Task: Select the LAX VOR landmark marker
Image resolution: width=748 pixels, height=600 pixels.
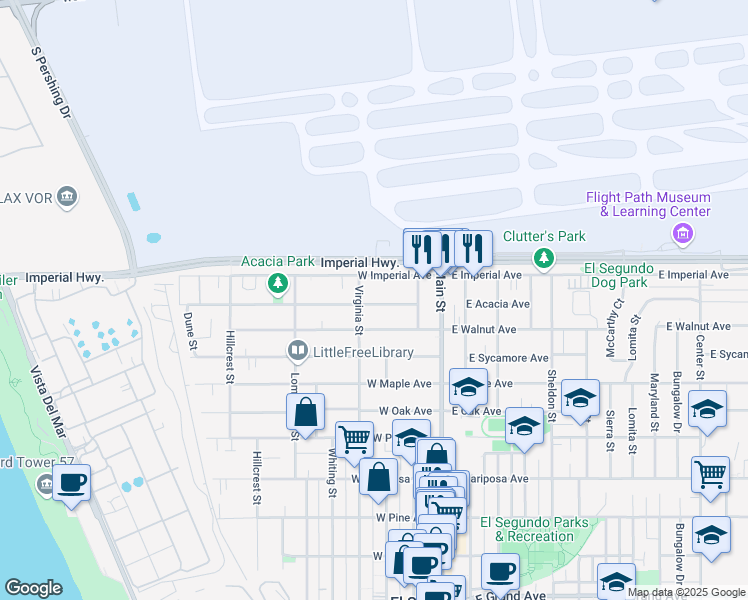Action: pos(67,196)
